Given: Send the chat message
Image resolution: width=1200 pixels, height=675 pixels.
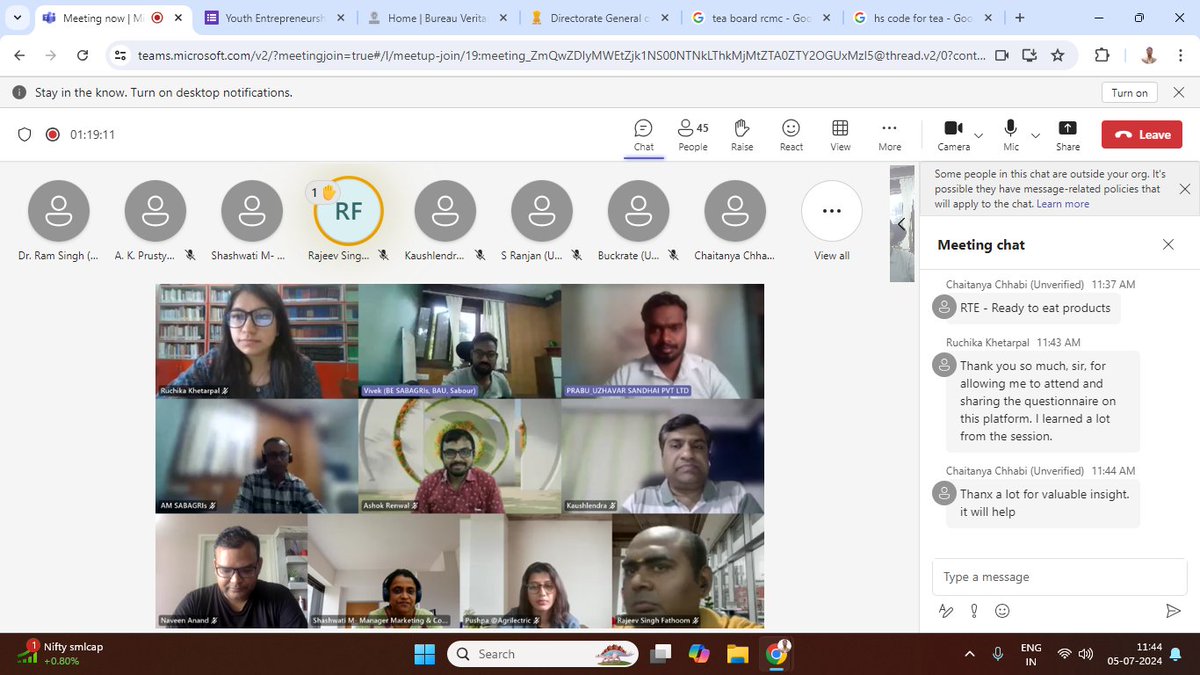Looking at the screenshot, I should click(x=1173, y=610).
